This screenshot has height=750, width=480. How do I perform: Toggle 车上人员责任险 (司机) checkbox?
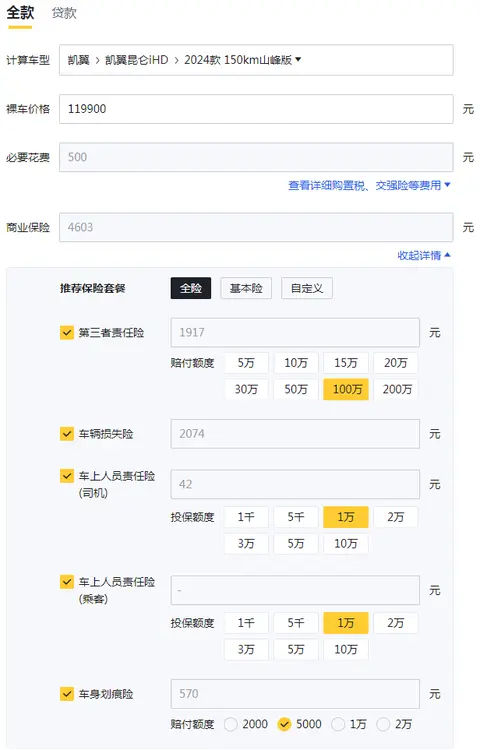click(x=66, y=476)
